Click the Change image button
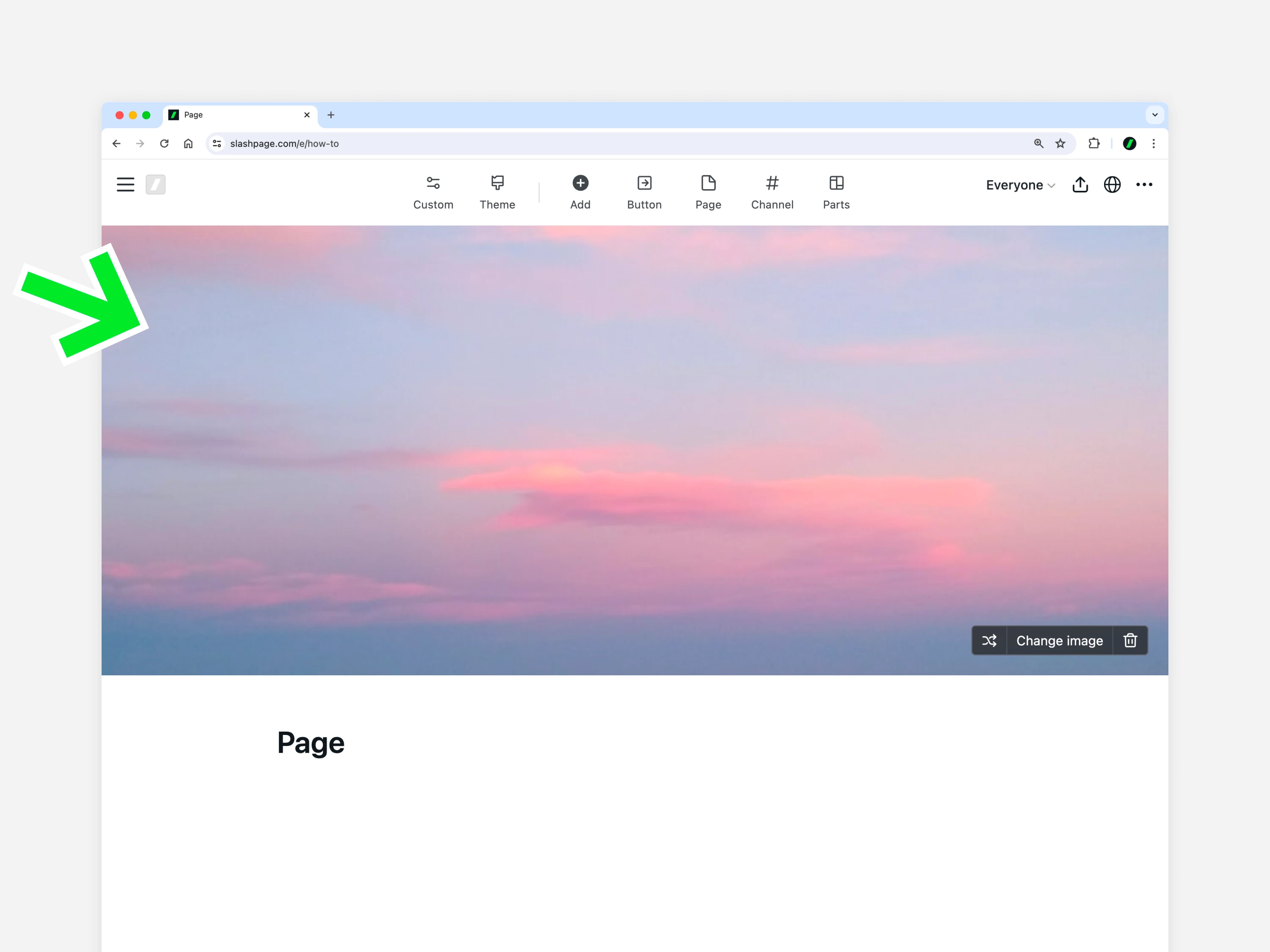Image resolution: width=1270 pixels, height=952 pixels. [x=1059, y=641]
